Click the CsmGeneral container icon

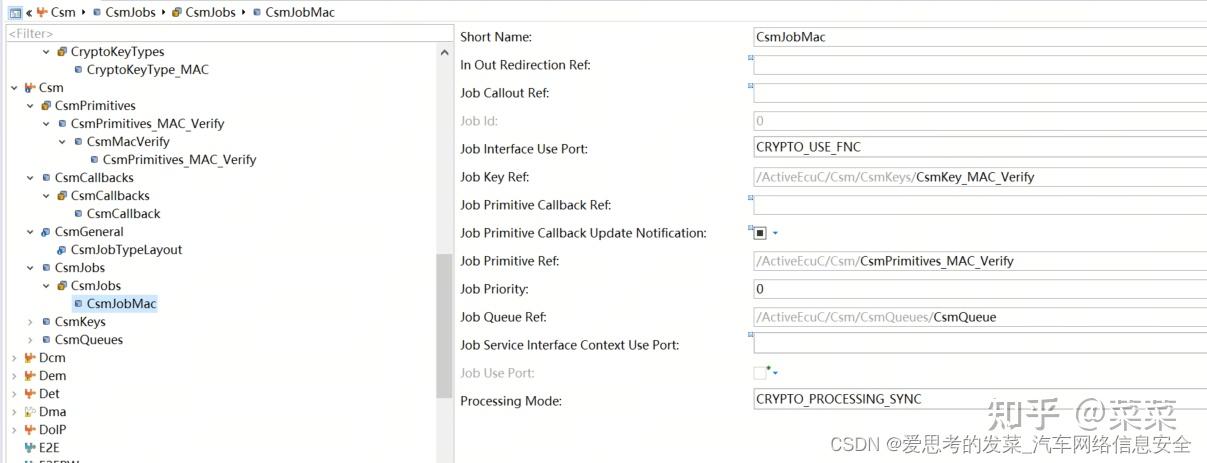[46, 232]
